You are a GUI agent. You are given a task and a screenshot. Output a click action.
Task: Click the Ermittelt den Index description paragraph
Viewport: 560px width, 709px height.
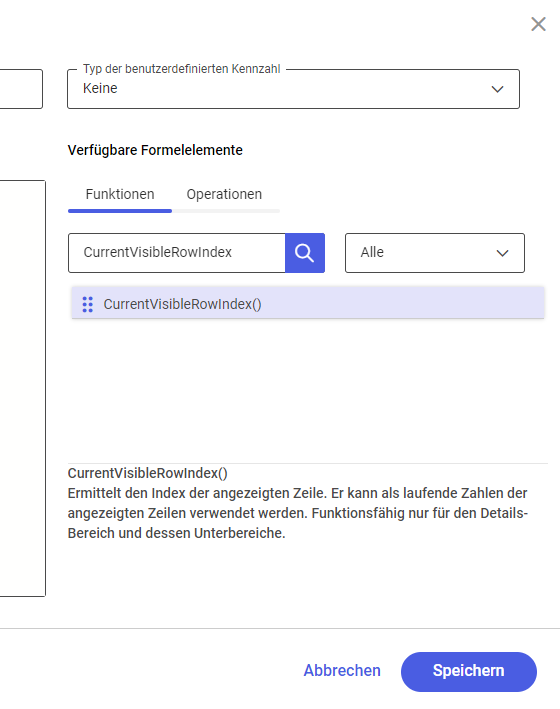[298, 513]
